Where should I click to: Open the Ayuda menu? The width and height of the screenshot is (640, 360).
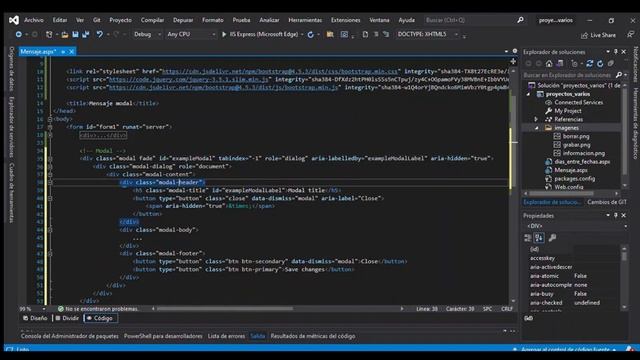(407, 20)
